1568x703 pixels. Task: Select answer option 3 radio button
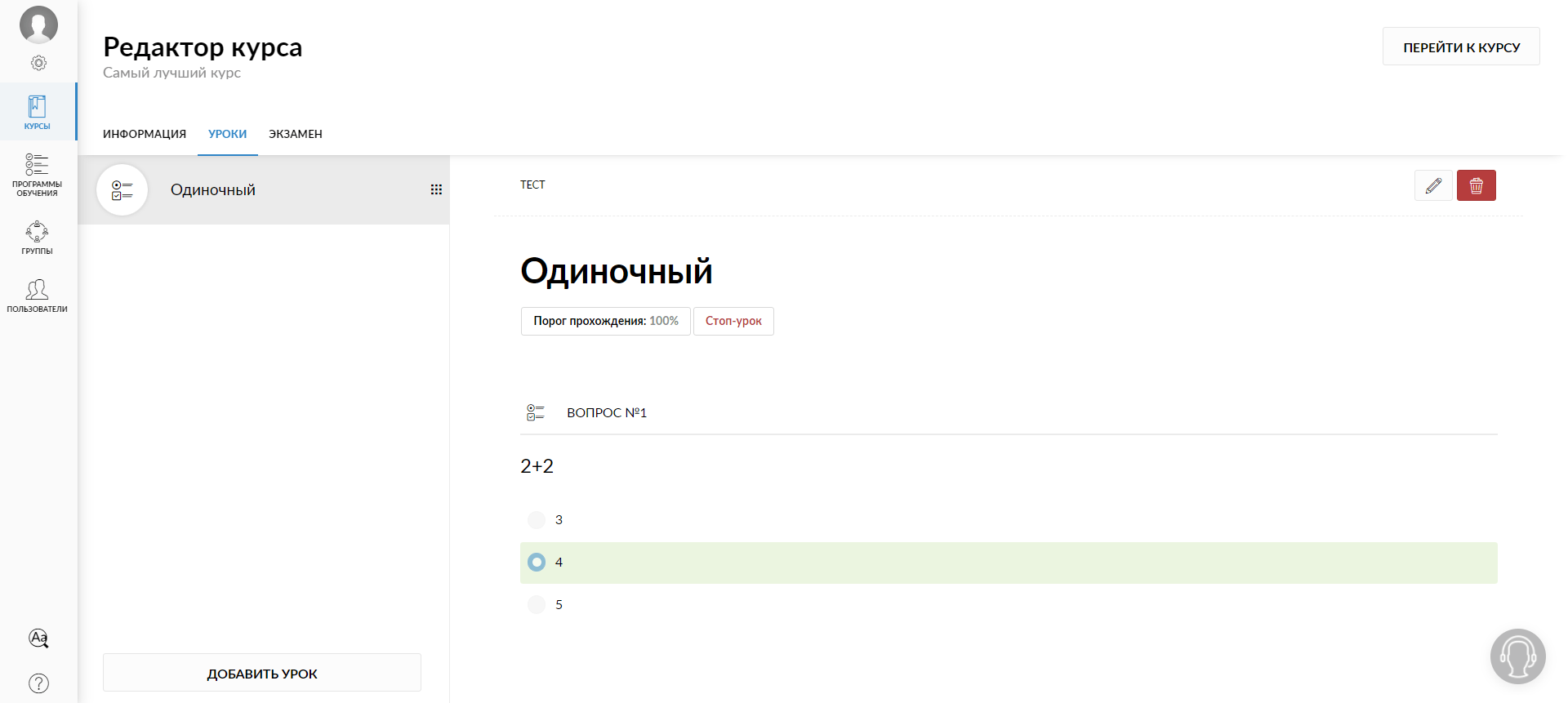tap(537, 520)
